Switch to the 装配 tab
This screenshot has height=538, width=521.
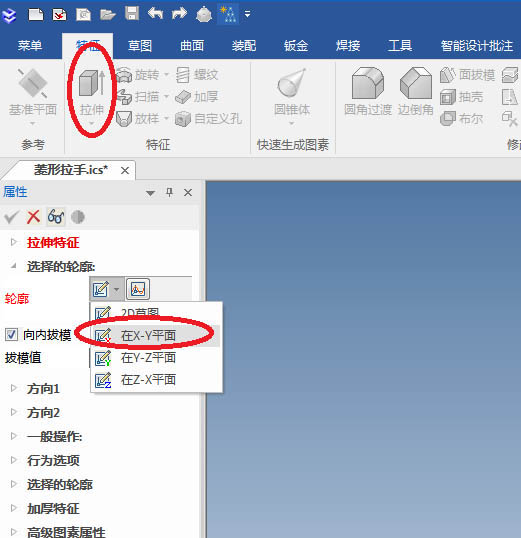point(244,46)
